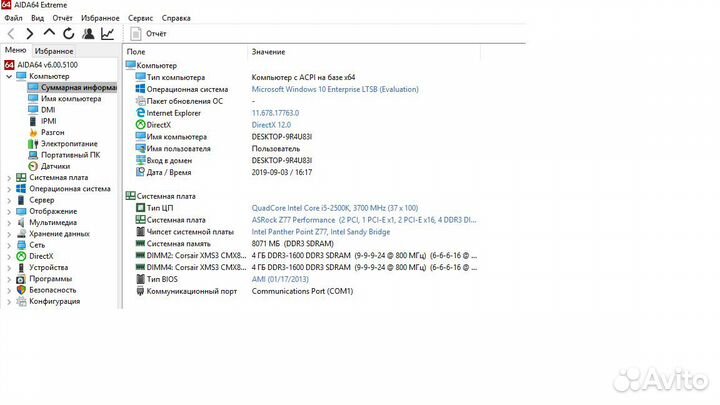Collapse the Компьютер tree node
Image resolution: width=720 pixels, height=405 pixels.
pyautogui.click(x=10, y=76)
